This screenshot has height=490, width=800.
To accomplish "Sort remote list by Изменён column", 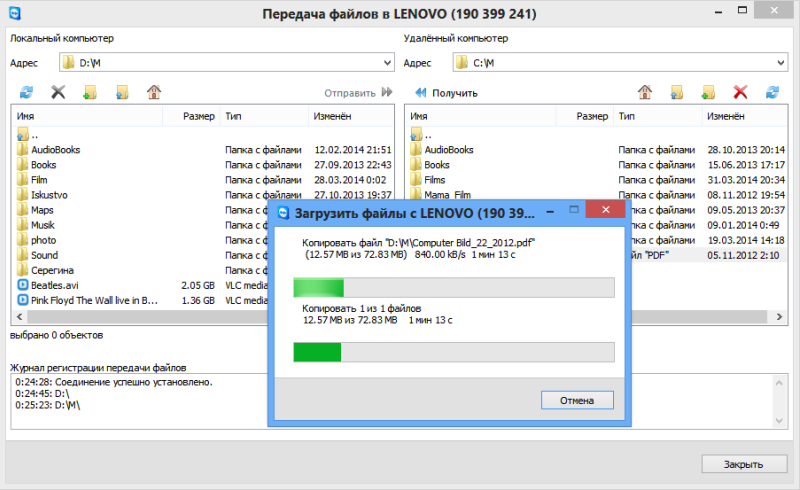I will 744,116.
